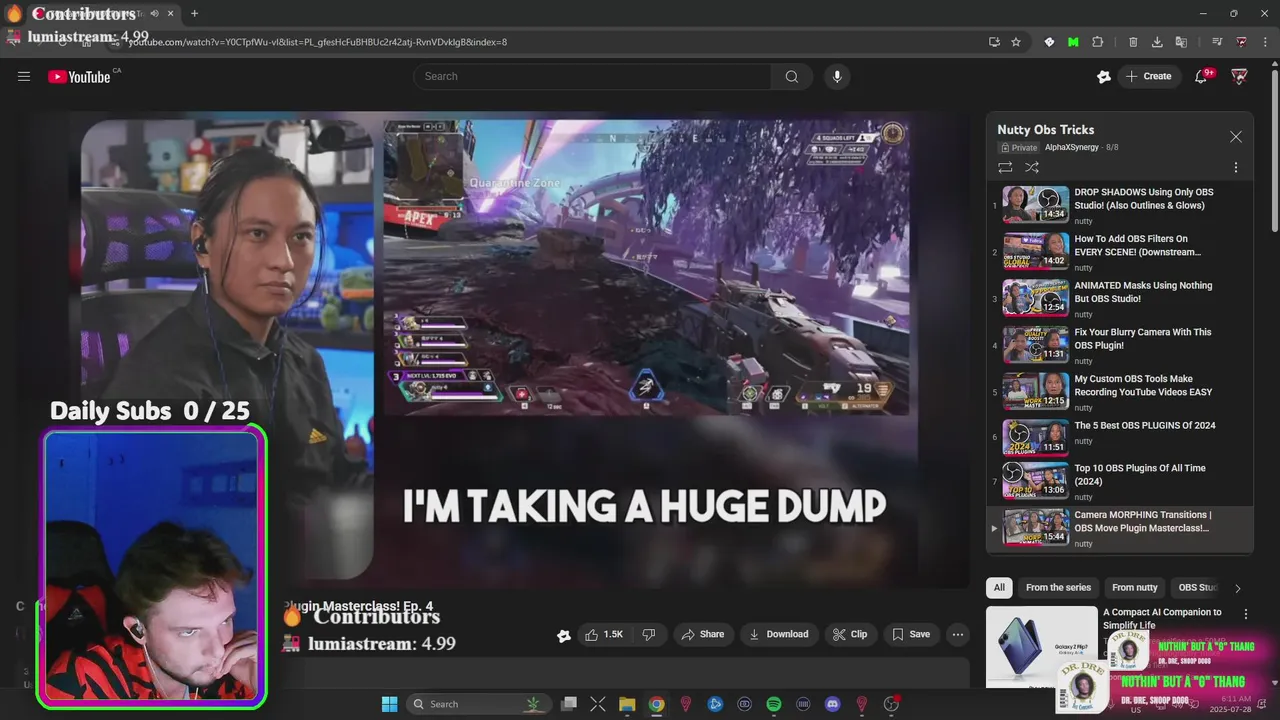Go to the YouTube home logo
Screen dimensions: 1280x720
tap(79, 77)
